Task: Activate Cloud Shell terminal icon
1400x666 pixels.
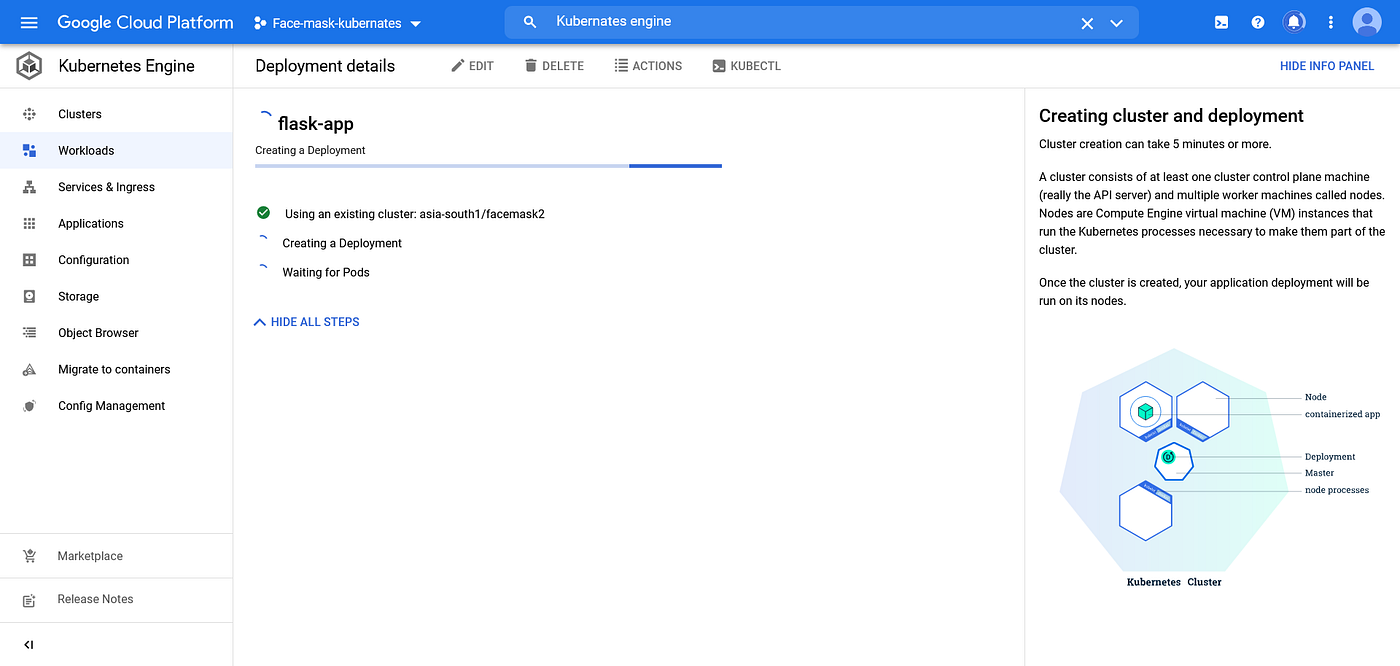Action: coord(1221,22)
